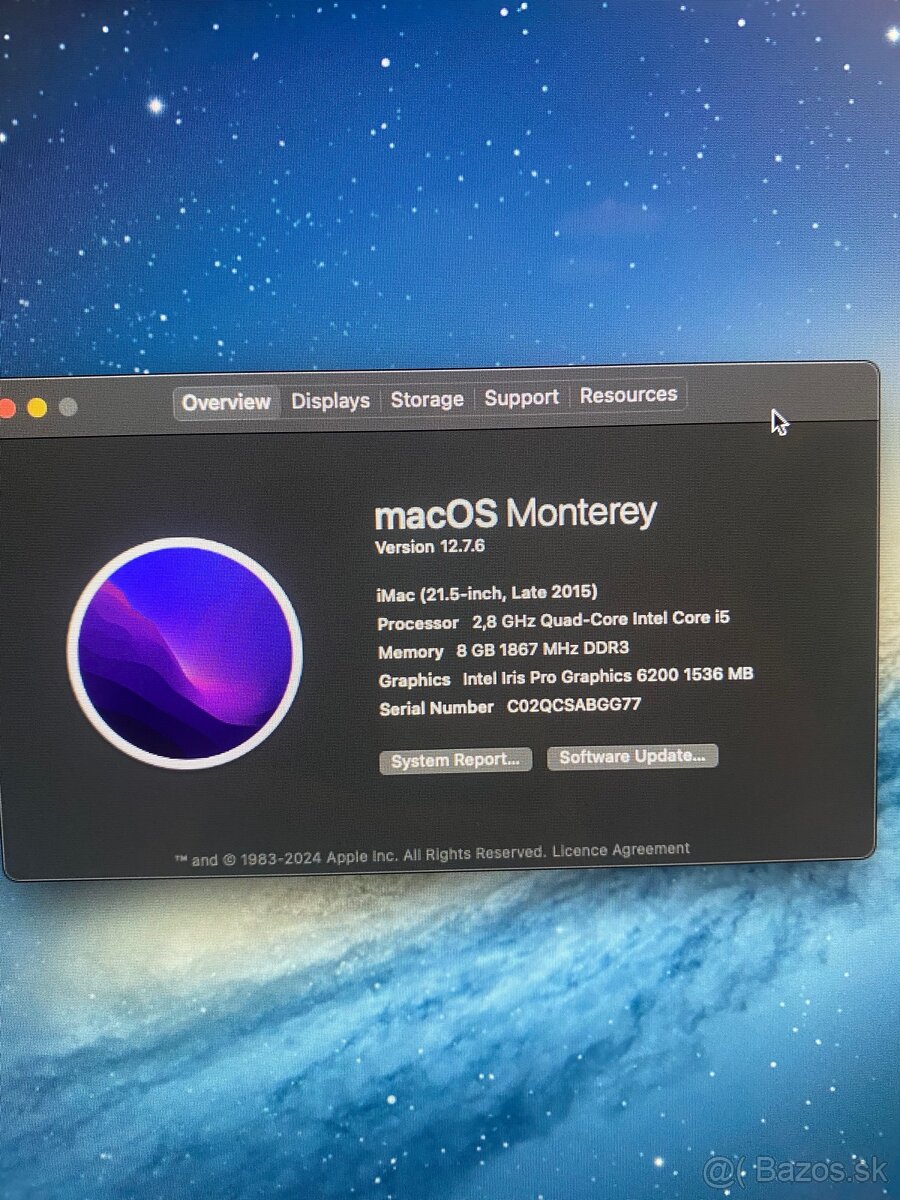
Task: Open the Displays tab
Action: tap(330, 400)
